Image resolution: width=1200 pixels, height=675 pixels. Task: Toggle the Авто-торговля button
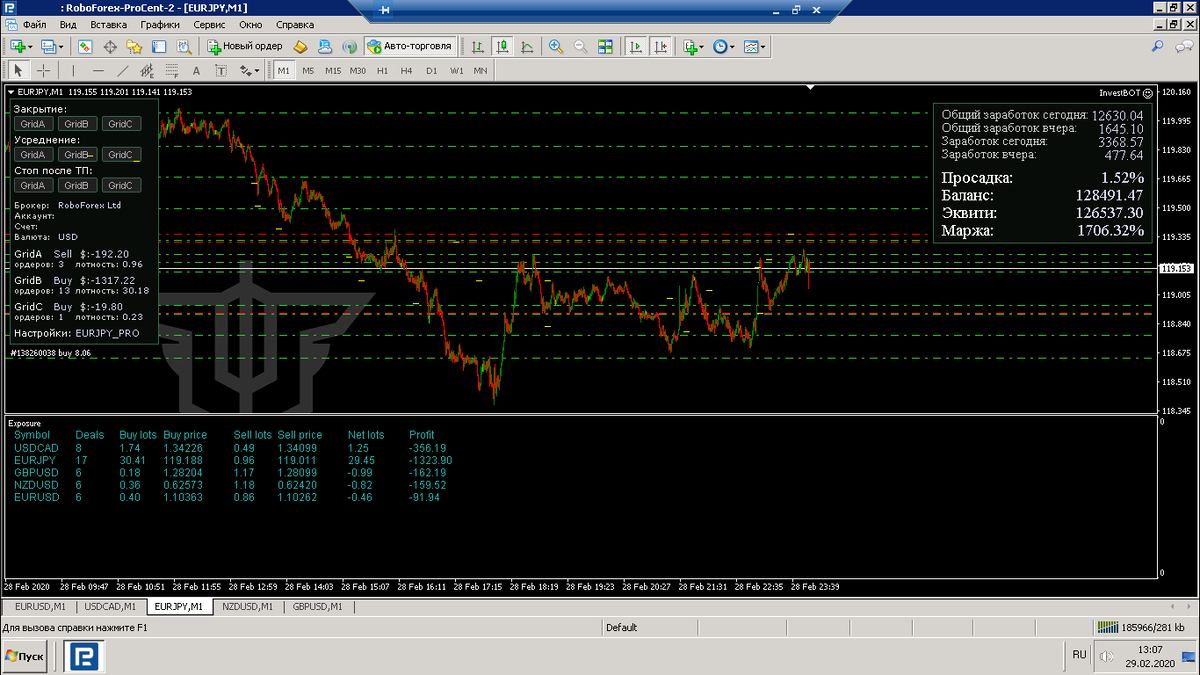[x=410, y=46]
